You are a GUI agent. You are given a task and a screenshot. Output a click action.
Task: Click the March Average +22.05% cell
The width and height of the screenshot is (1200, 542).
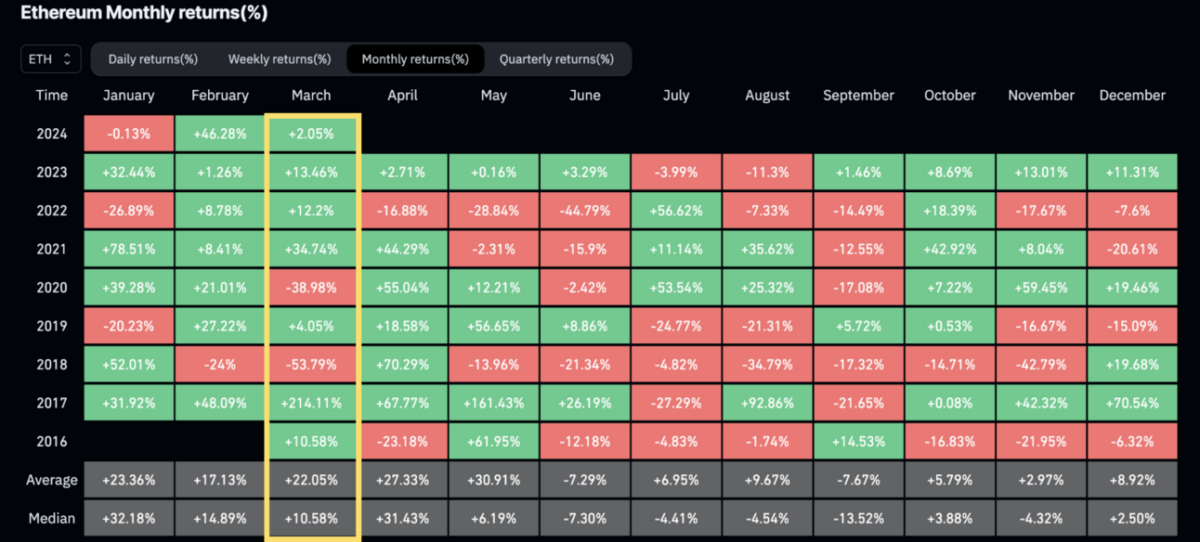pyautogui.click(x=311, y=481)
